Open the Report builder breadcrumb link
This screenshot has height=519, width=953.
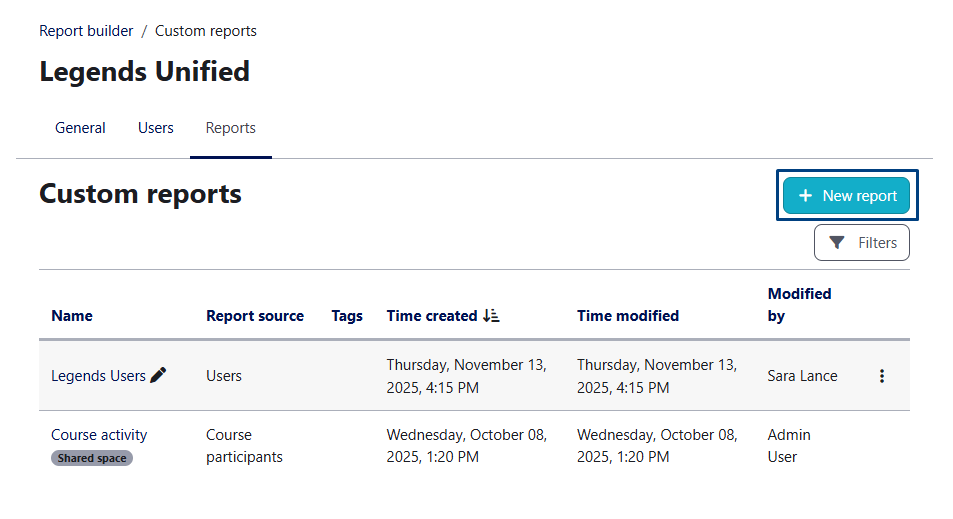click(86, 31)
